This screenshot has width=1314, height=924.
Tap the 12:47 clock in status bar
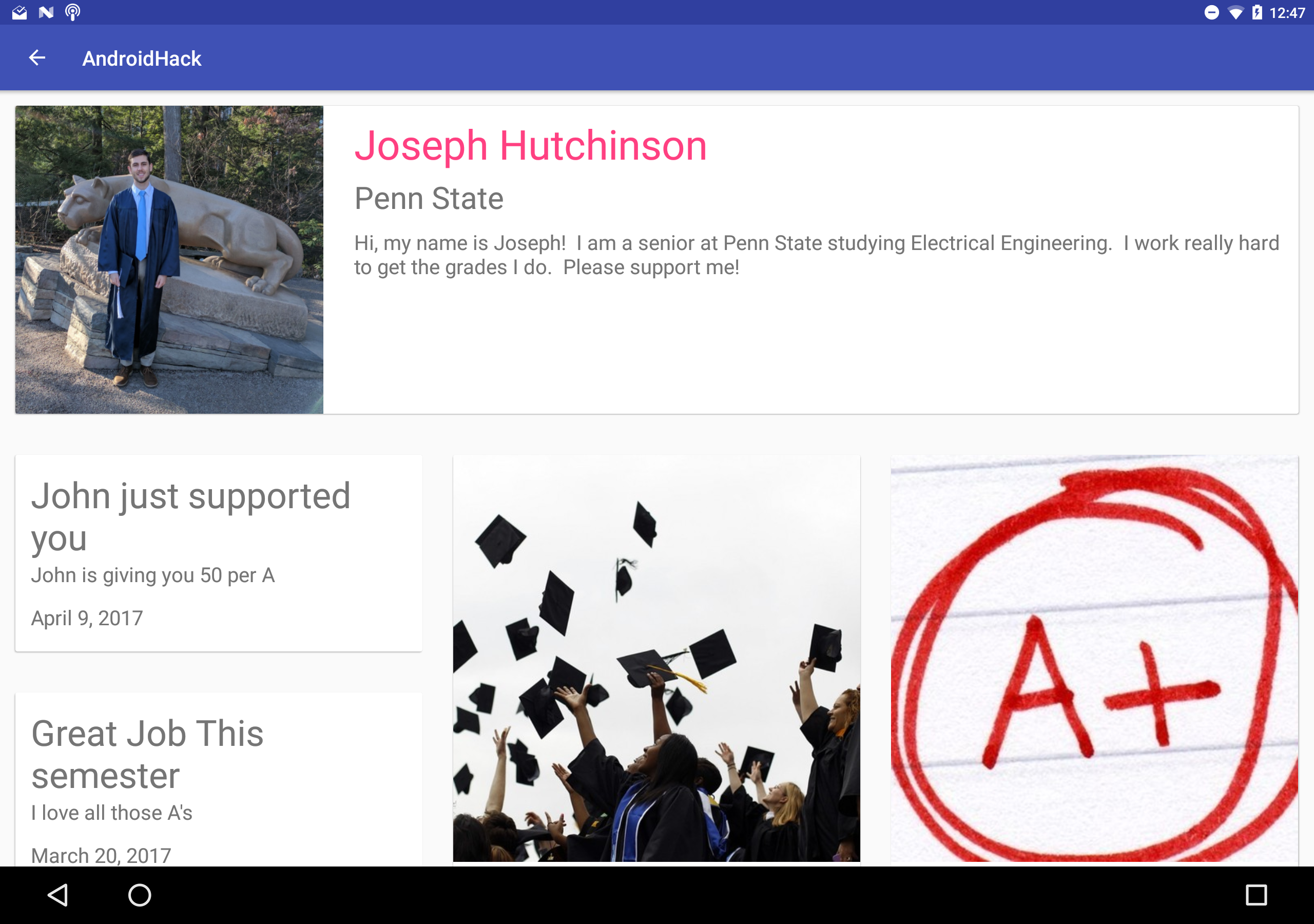1287,13
